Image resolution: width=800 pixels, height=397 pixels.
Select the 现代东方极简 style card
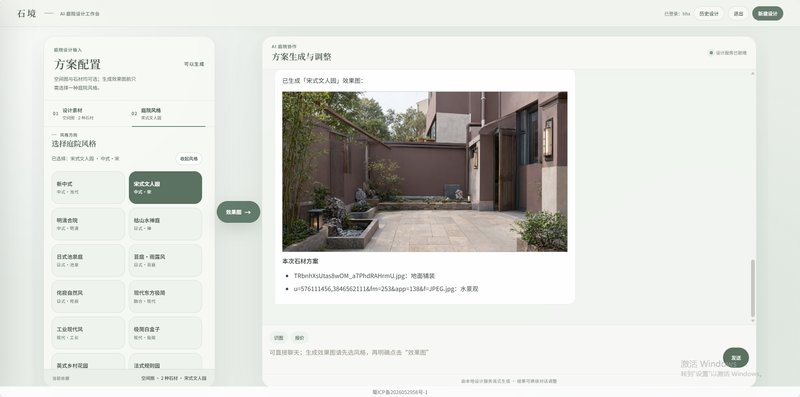pos(165,296)
